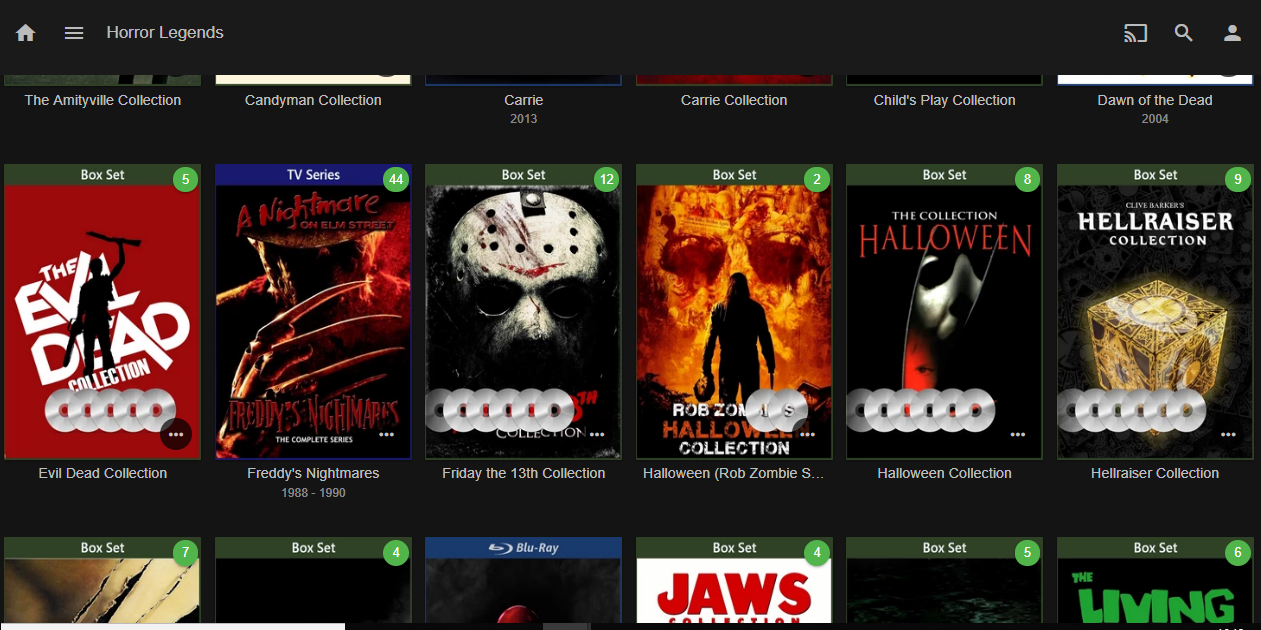Go to the Home screen icon
Screen dimensions: 1261x630
[x=26, y=33]
